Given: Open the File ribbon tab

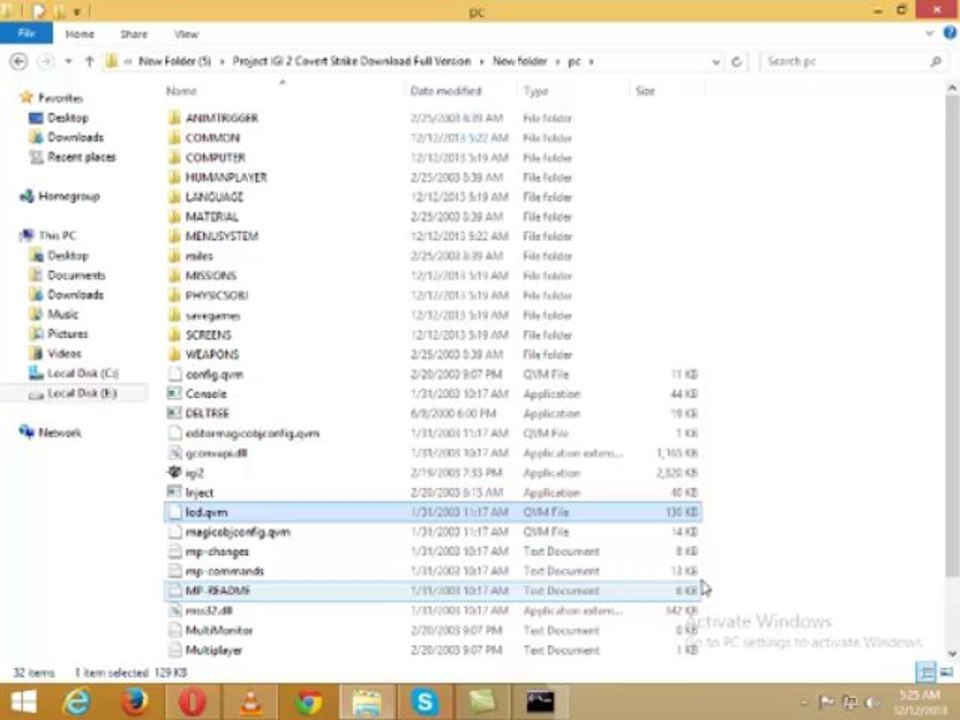Looking at the screenshot, I should [x=26, y=33].
